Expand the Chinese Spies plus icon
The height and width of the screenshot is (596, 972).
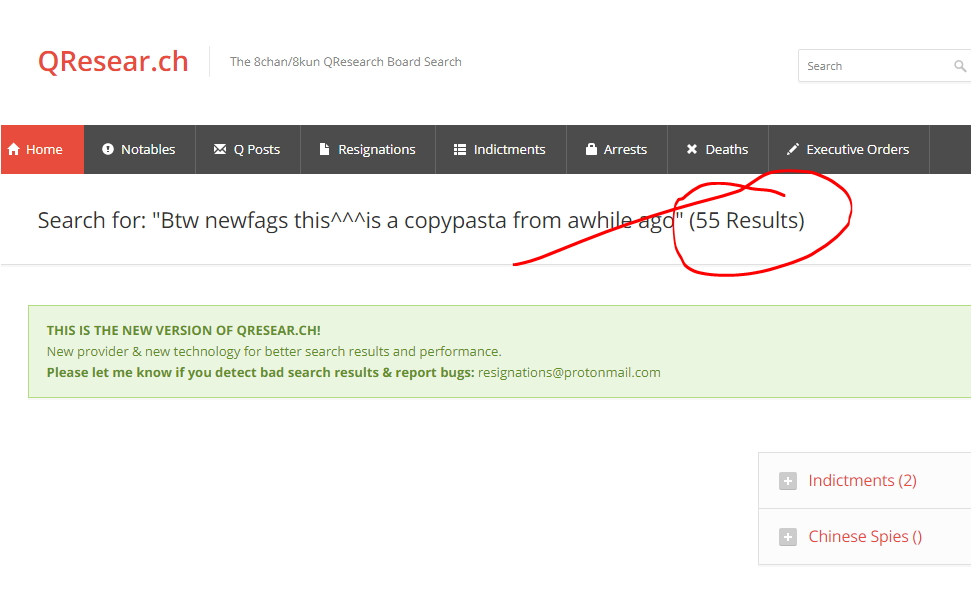[788, 537]
